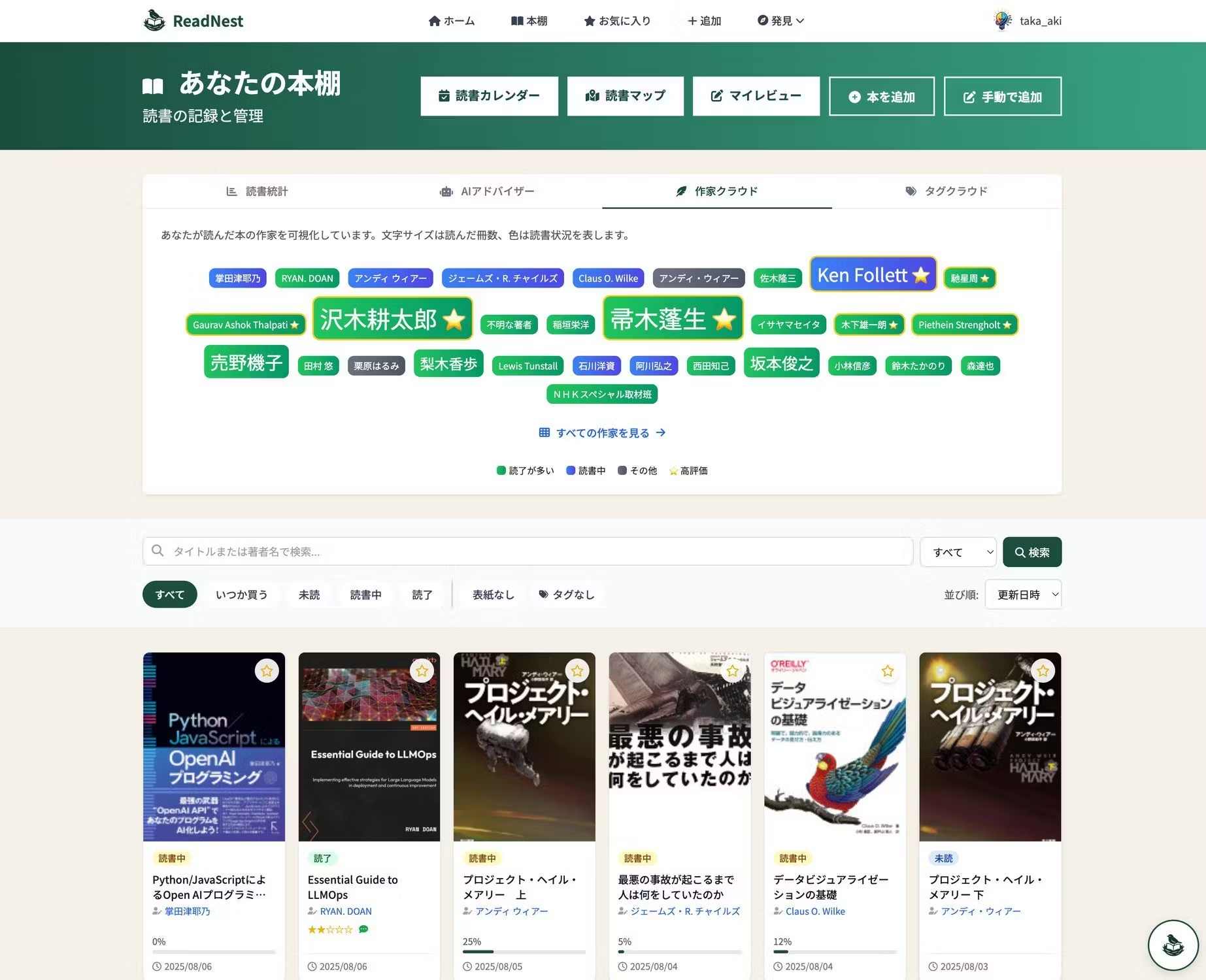
Task: Select the 読書中 filter
Action: (366, 595)
